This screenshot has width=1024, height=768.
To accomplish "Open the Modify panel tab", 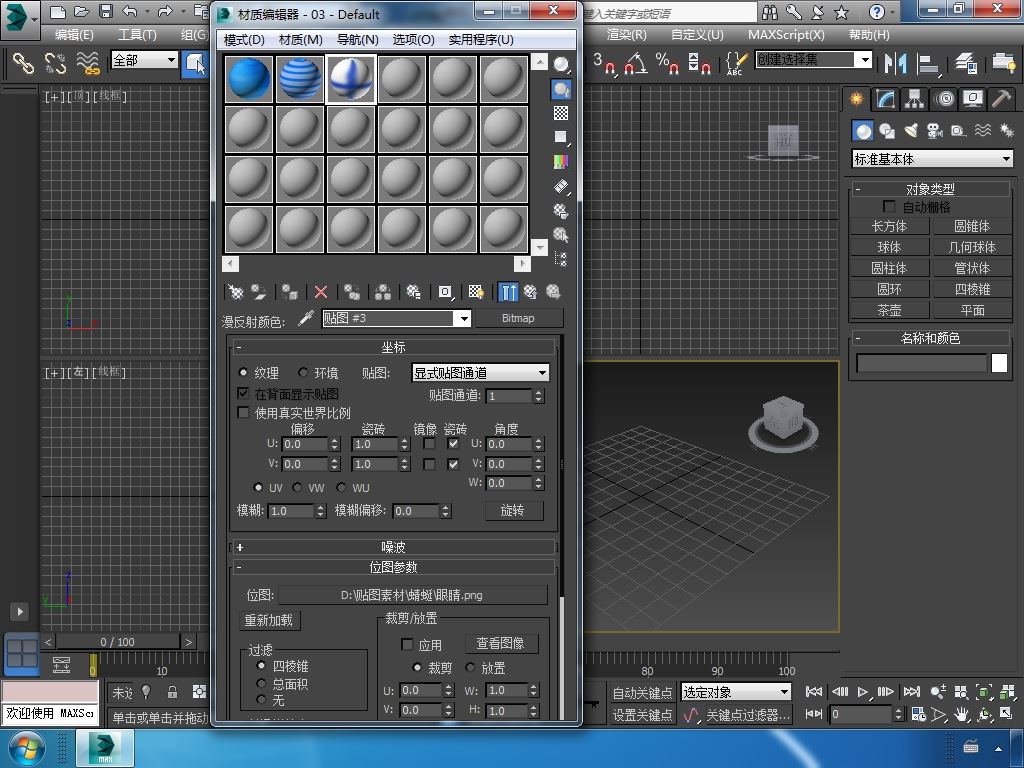I will tap(885, 99).
